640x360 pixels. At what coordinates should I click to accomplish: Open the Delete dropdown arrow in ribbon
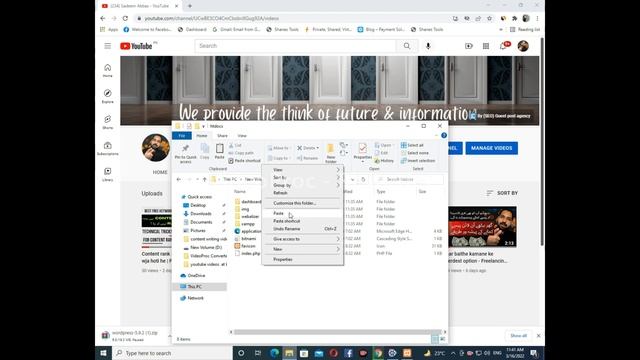(318, 148)
